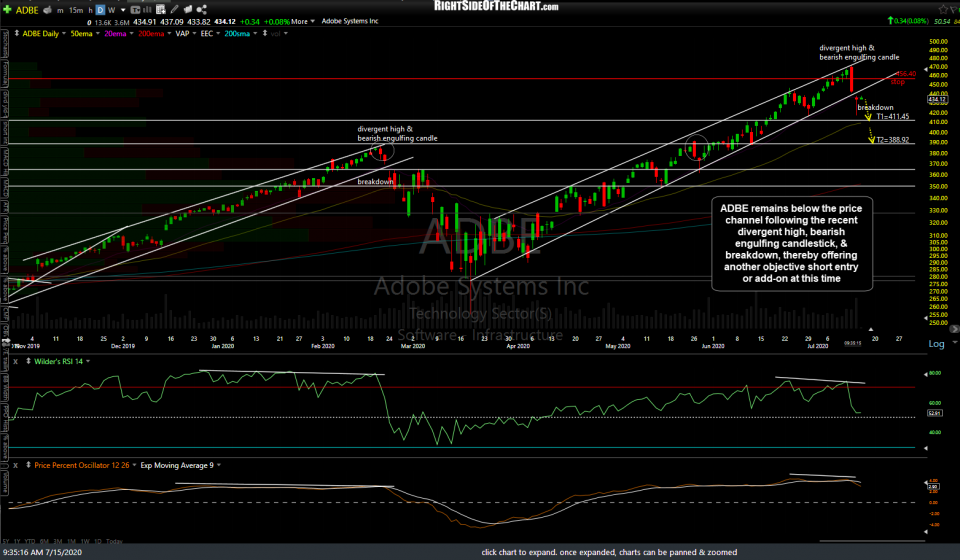This screenshot has height=560, width=960.
Task: Click the Adobe Systems Inc company name
Action: 350,21
